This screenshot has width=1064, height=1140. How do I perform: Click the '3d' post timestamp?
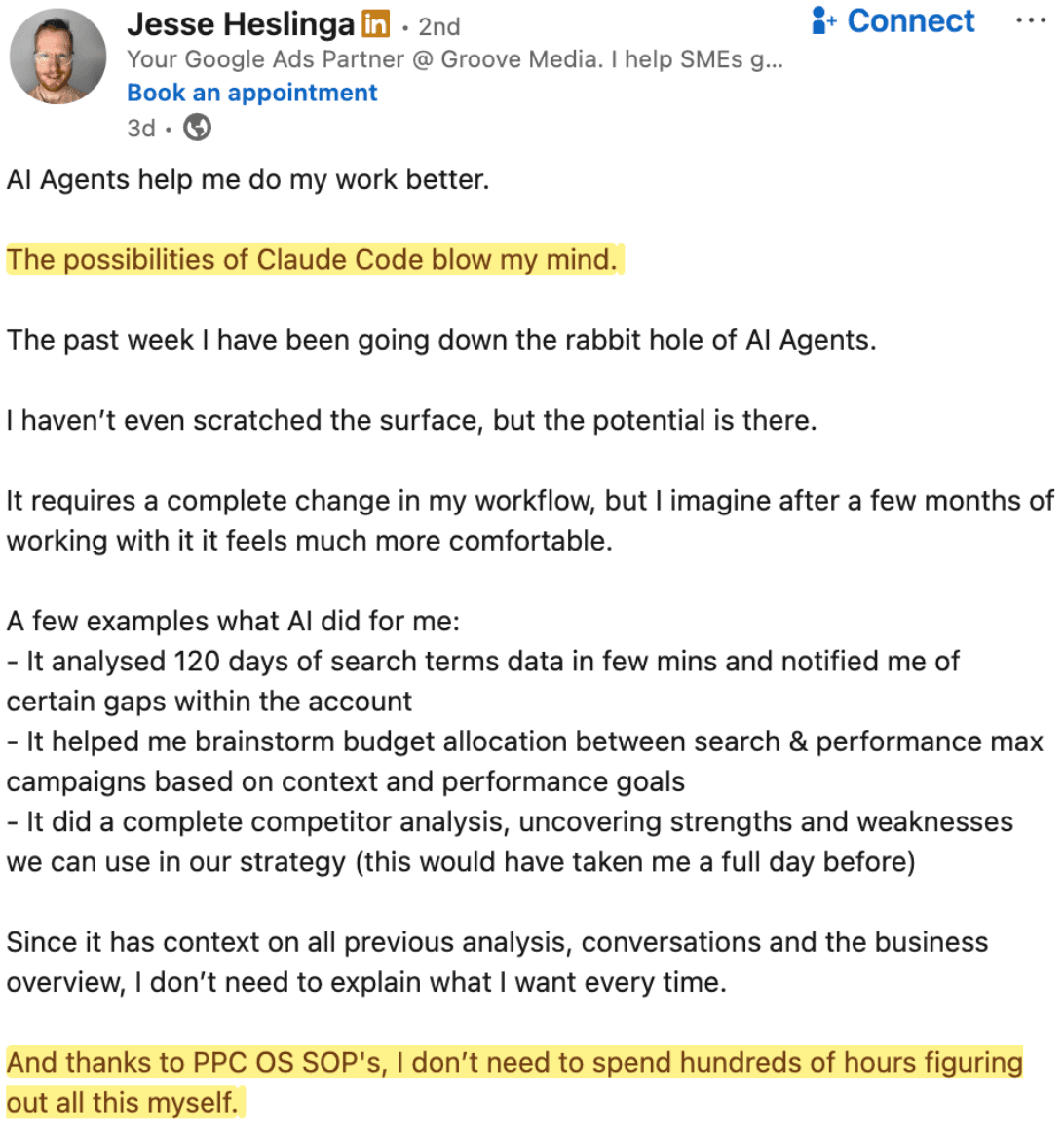pyautogui.click(x=140, y=127)
